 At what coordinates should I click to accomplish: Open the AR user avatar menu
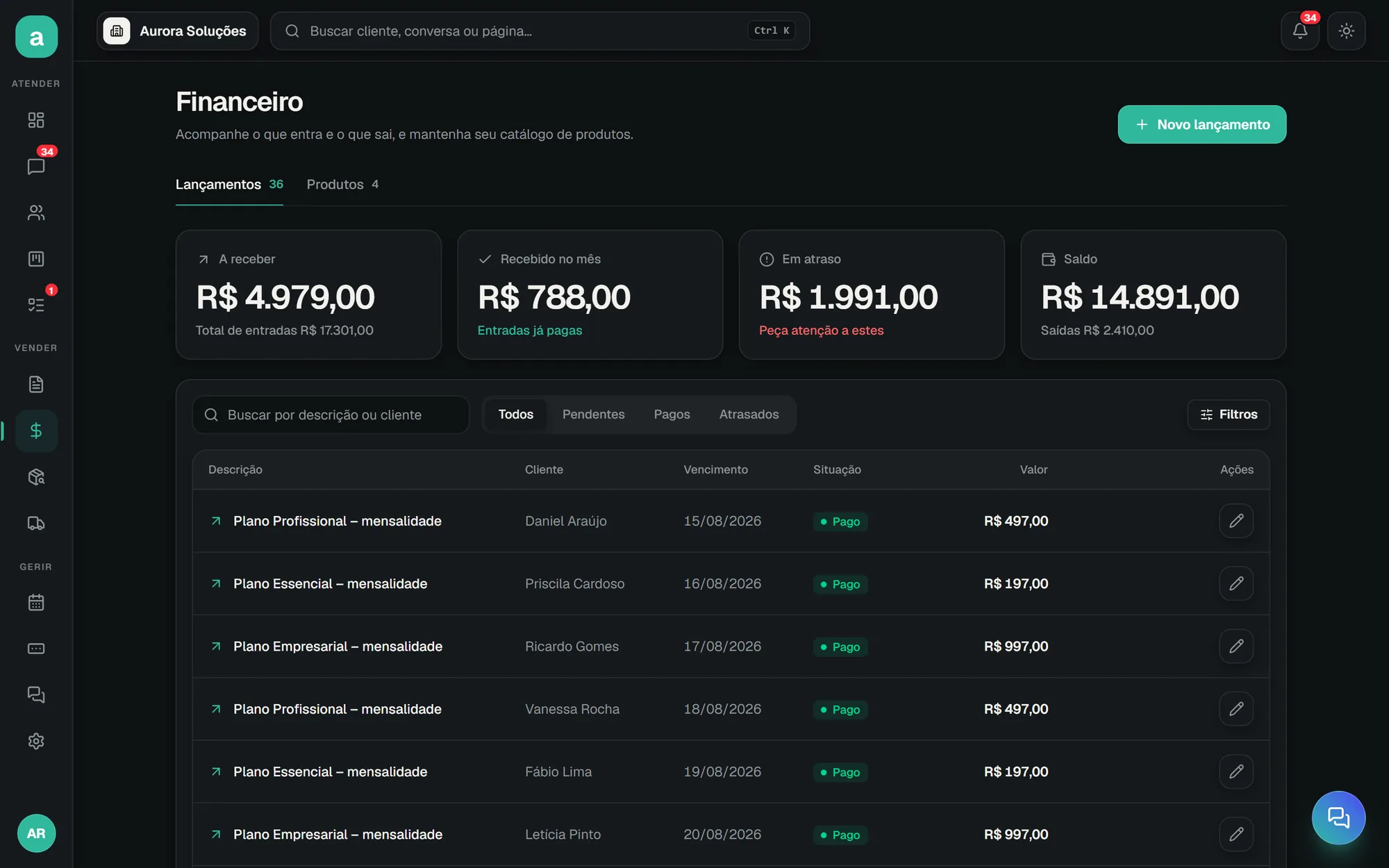[x=36, y=833]
